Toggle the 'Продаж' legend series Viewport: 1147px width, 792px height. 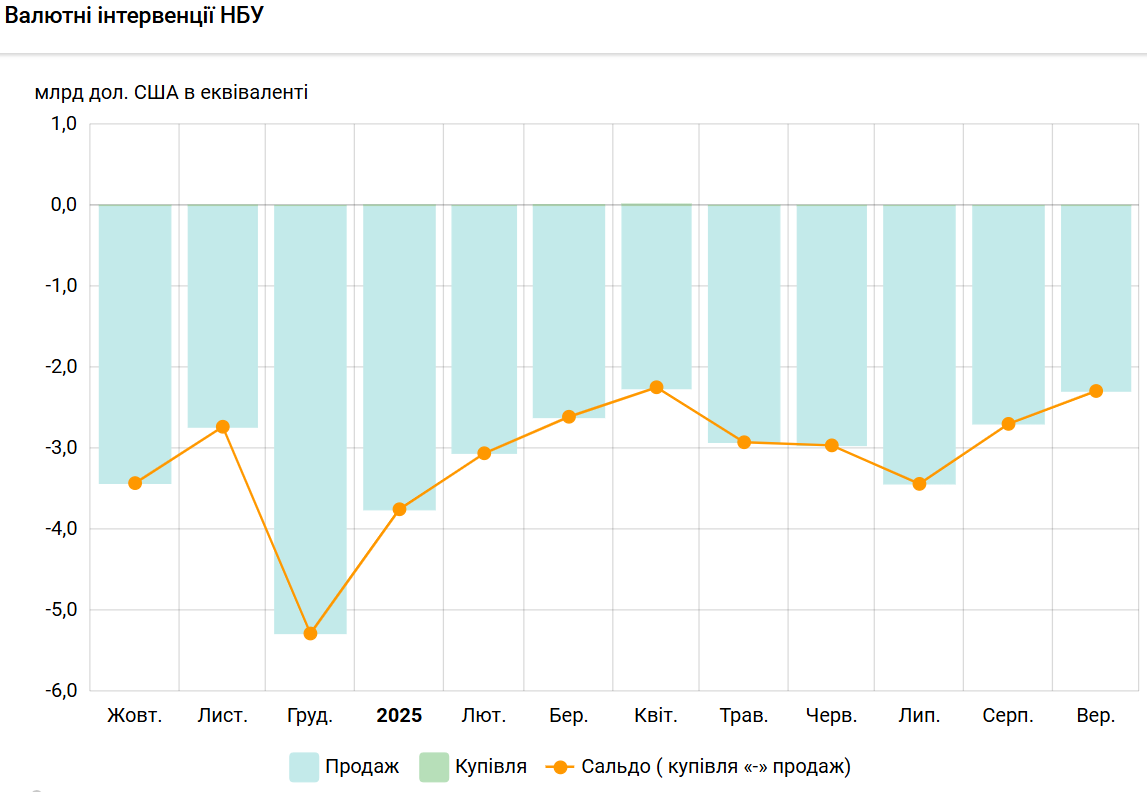coord(361,767)
